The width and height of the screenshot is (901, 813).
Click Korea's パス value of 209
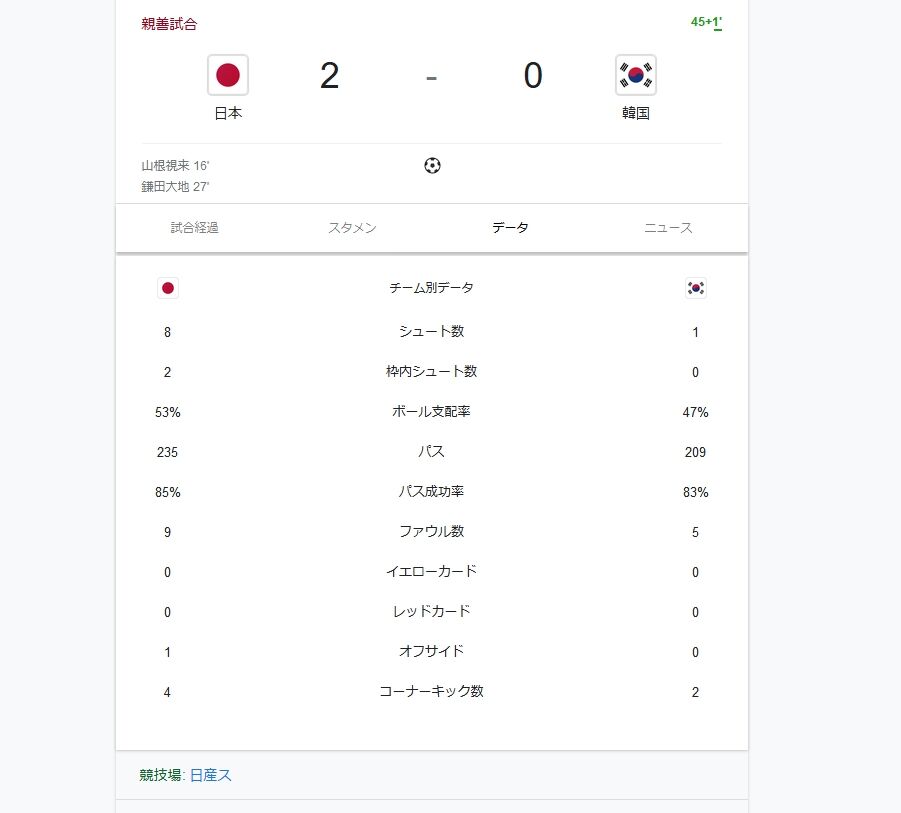point(696,452)
